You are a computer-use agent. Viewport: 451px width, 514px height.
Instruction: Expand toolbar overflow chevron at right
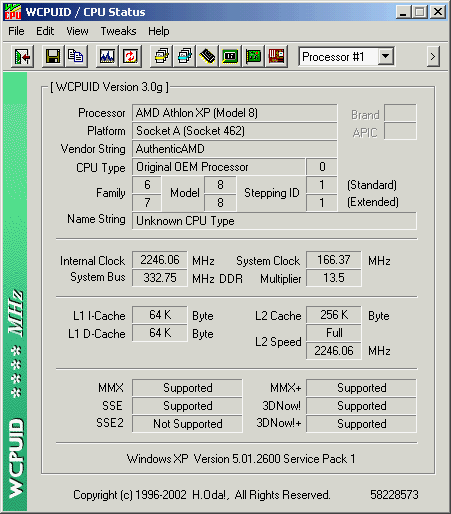tap(433, 57)
